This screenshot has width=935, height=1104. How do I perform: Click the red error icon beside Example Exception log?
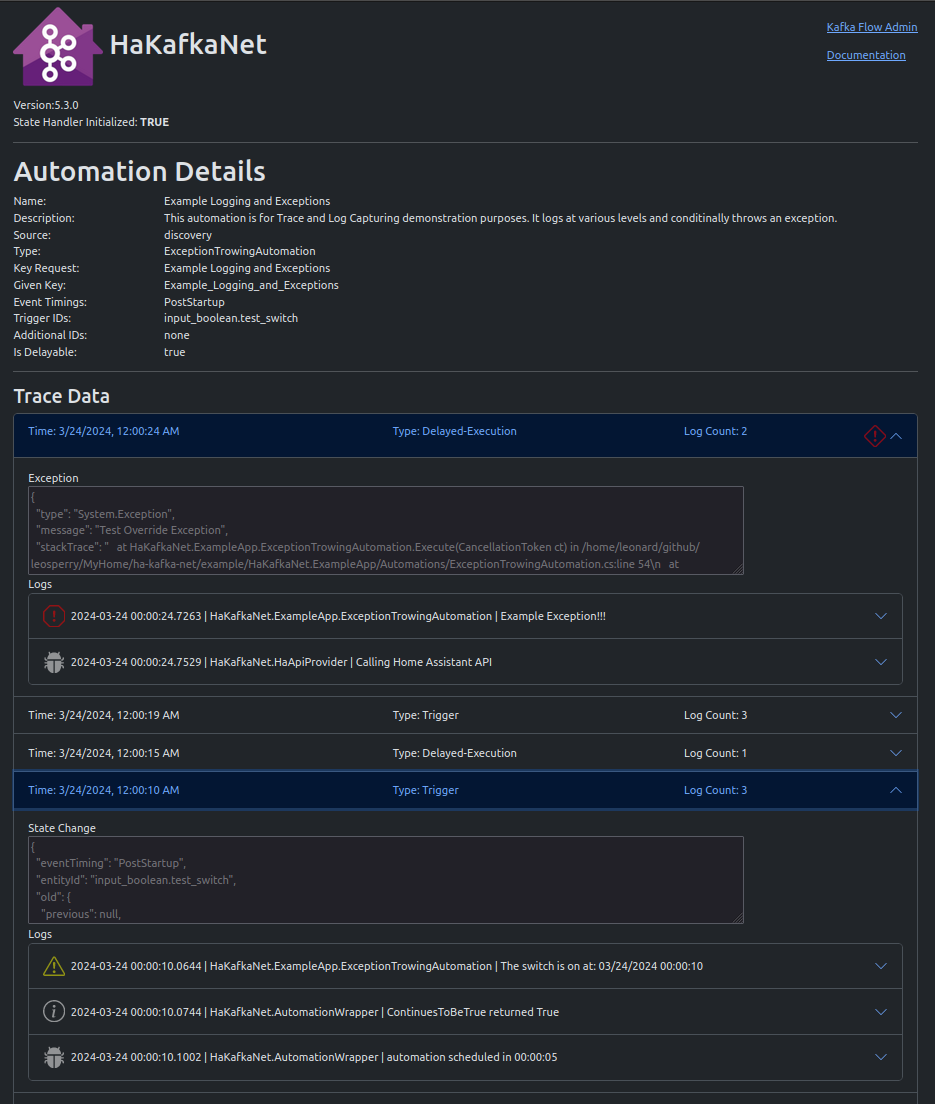[x=54, y=616]
